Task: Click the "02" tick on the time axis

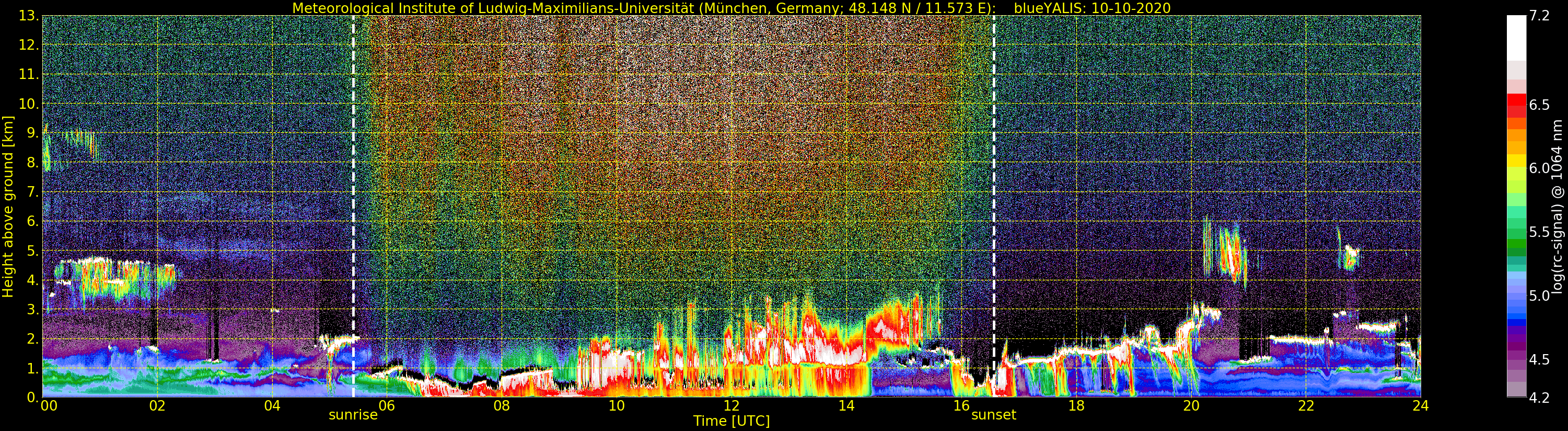Action: click(x=157, y=406)
